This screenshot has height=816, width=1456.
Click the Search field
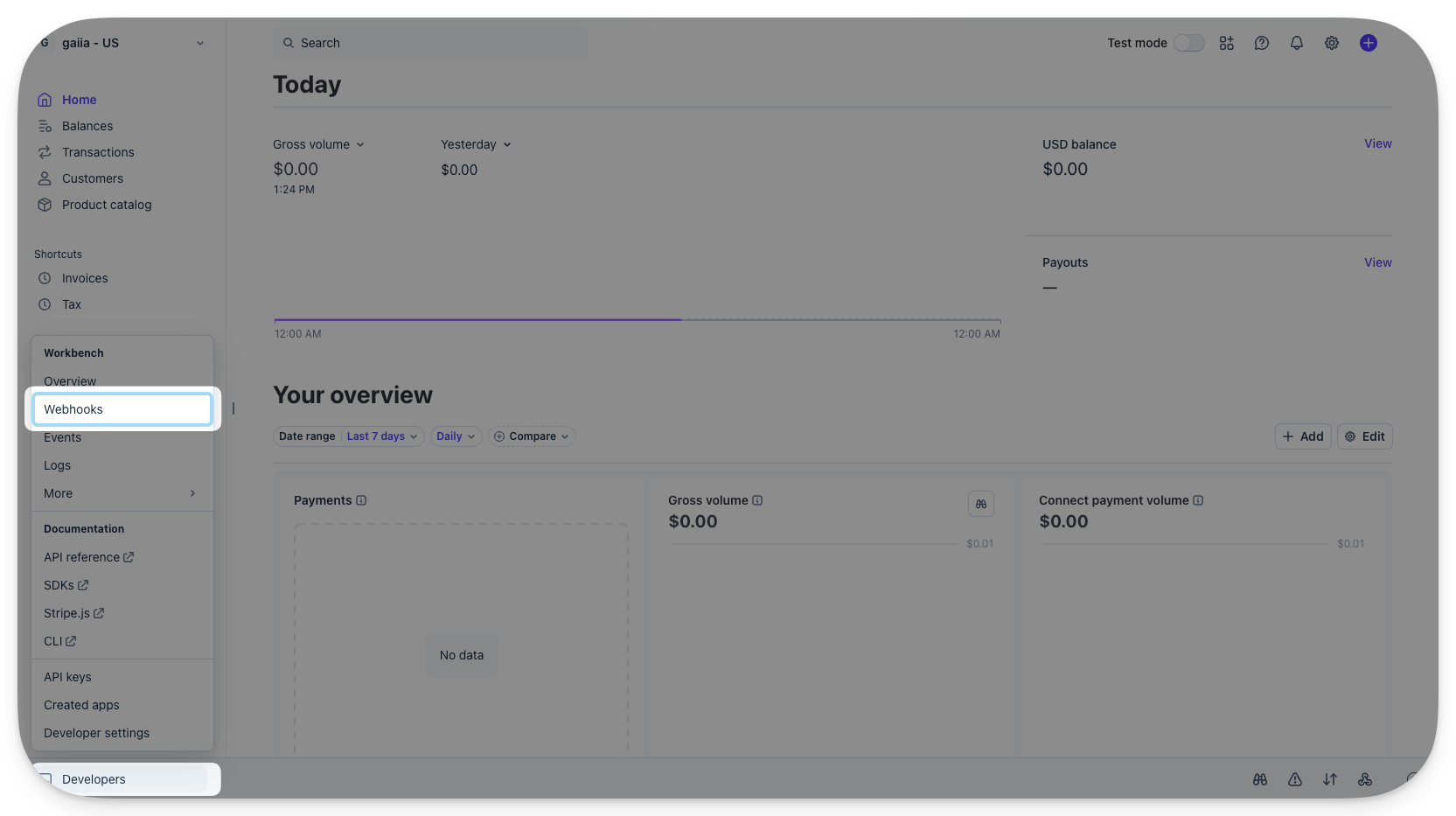click(x=430, y=43)
